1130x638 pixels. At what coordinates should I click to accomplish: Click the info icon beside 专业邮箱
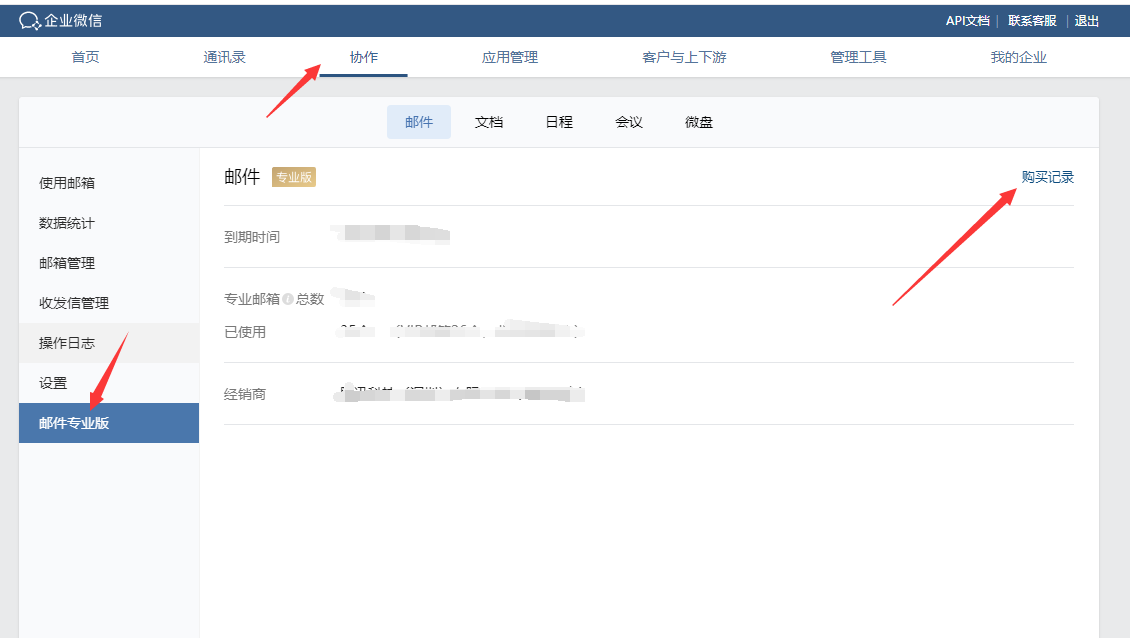(288, 299)
